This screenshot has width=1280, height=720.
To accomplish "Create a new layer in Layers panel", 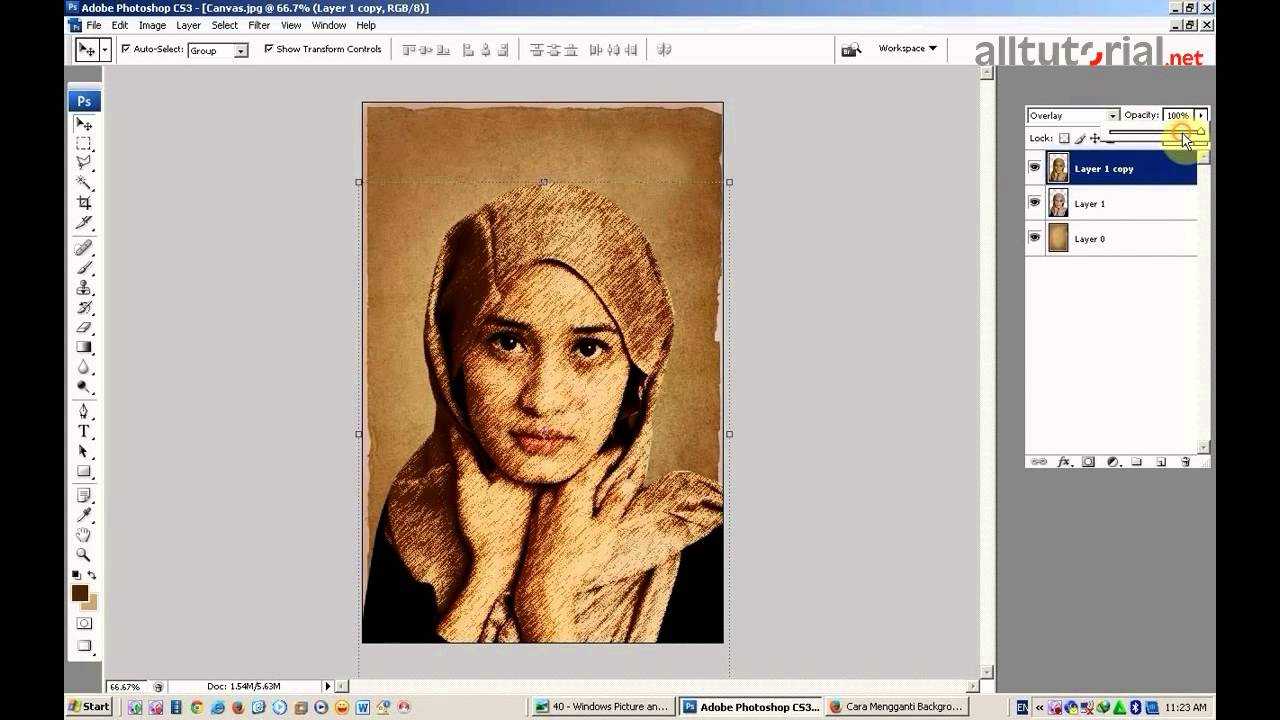I will click(x=1161, y=462).
